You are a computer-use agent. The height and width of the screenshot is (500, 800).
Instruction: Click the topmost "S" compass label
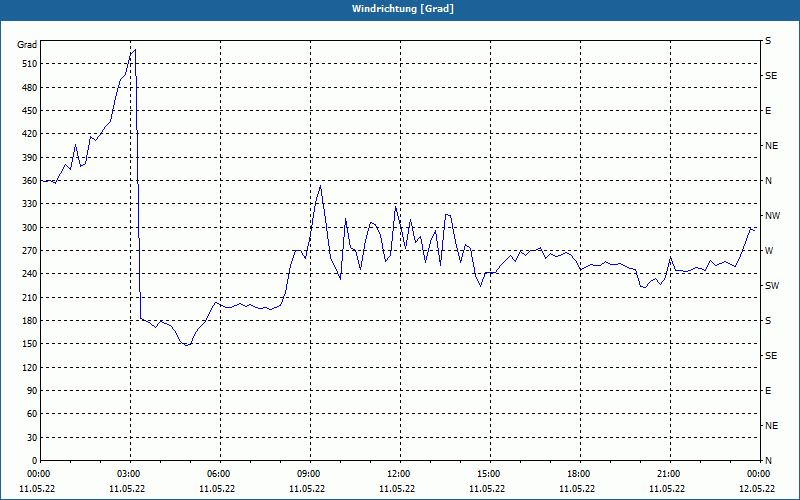pyautogui.click(x=768, y=41)
